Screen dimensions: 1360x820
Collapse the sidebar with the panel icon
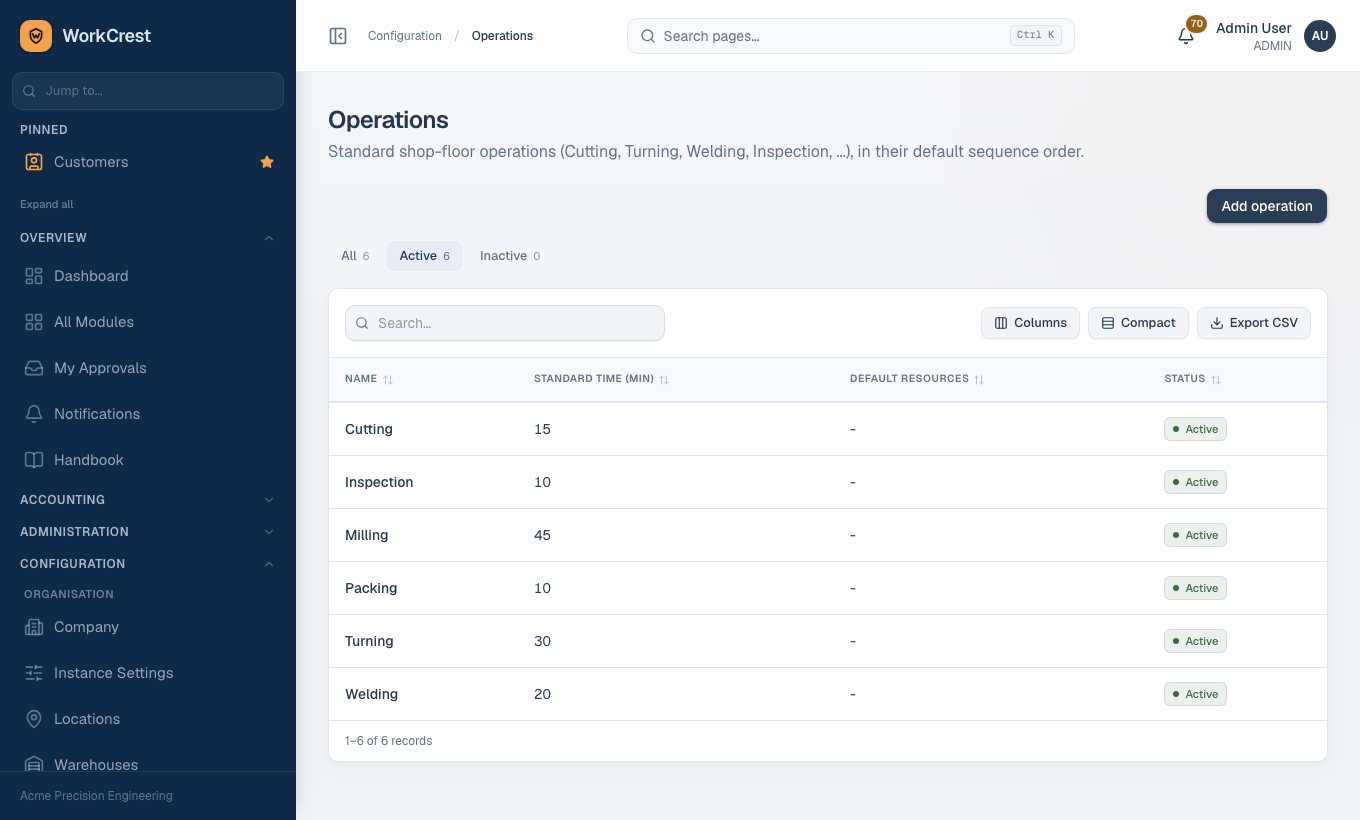tap(338, 36)
